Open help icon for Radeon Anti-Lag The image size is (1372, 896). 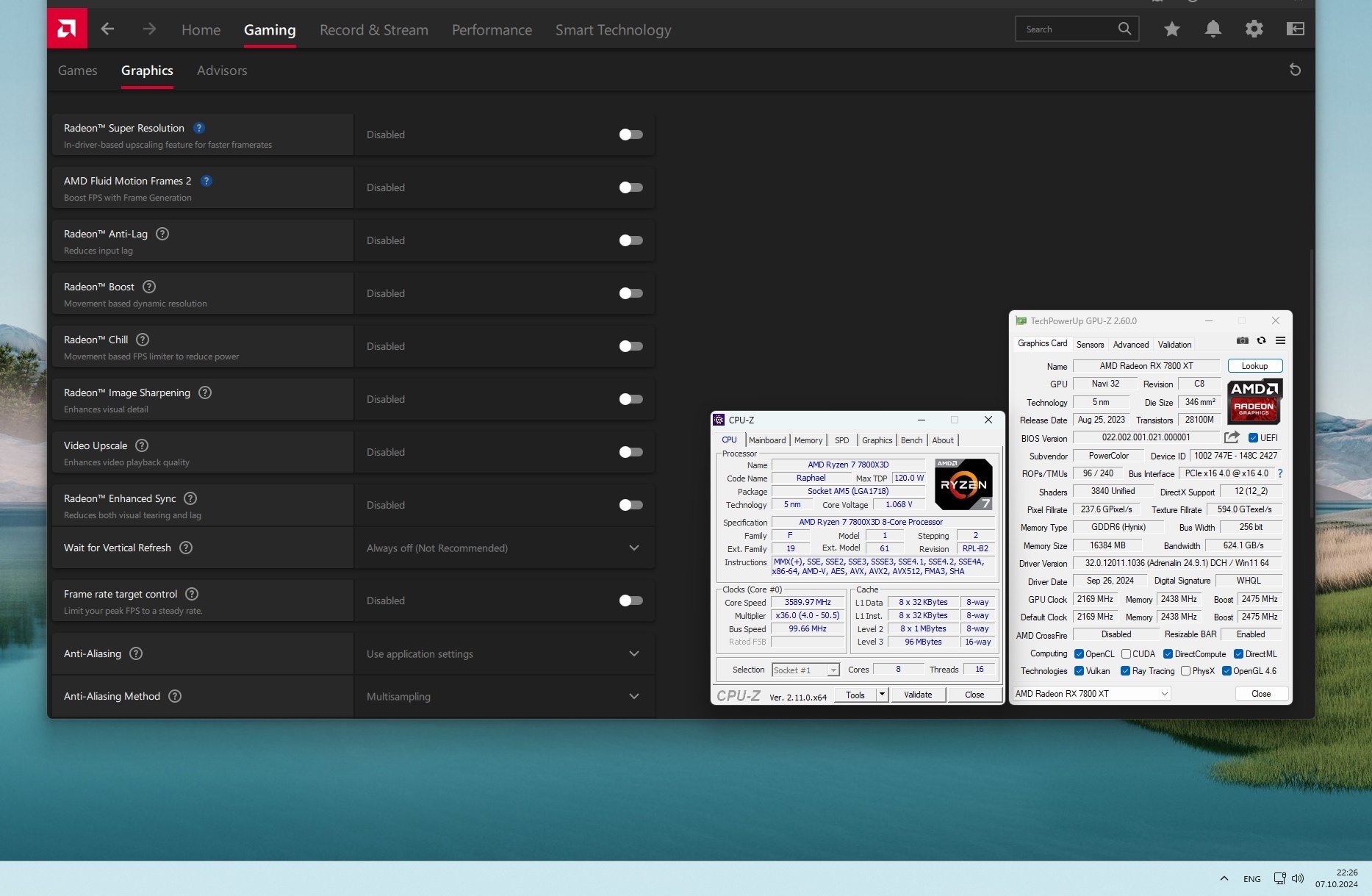click(x=163, y=234)
